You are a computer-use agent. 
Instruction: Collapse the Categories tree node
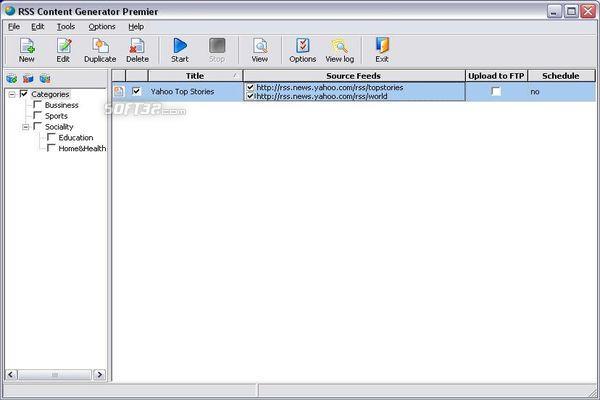pyautogui.click(x=12, y=94)
